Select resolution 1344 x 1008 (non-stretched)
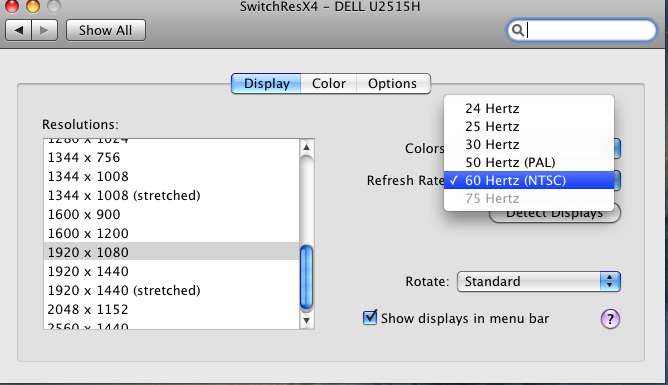The width and height of the screenshot is (668, 385). point(172,176)
